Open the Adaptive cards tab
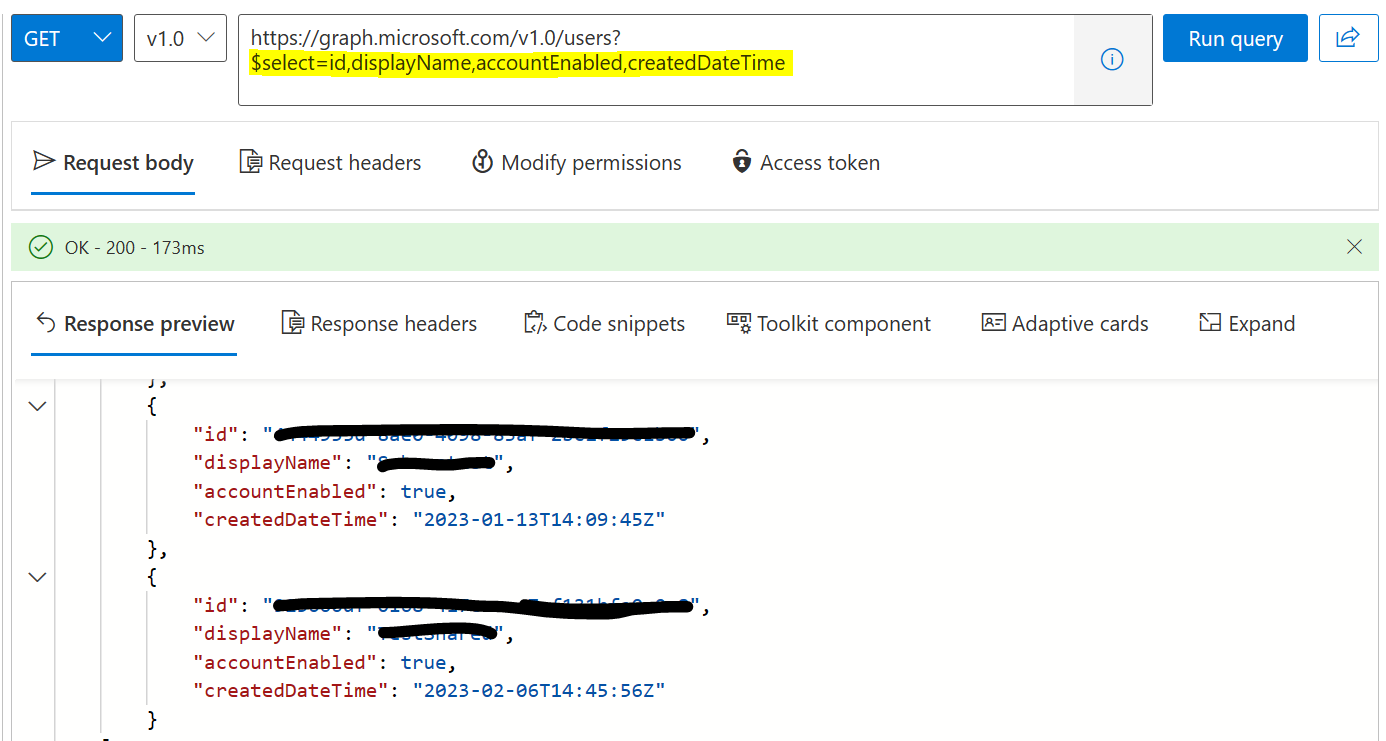Image resolution: width=1386 pixels, height=741 pixels. 1065,324
